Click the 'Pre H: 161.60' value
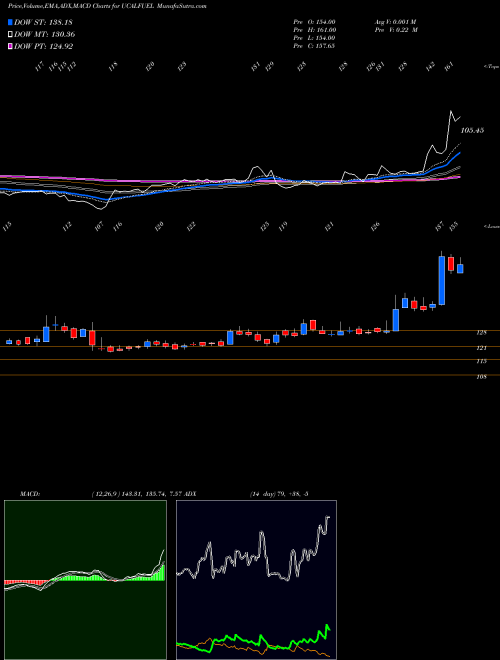The height and width of the screenshot is (660, 500). coord(315,30)
